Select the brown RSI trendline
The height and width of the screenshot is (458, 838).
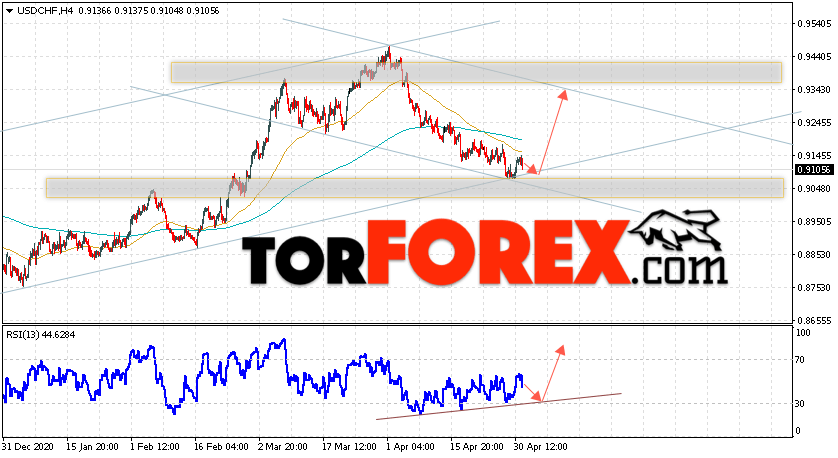coord(499,406)
